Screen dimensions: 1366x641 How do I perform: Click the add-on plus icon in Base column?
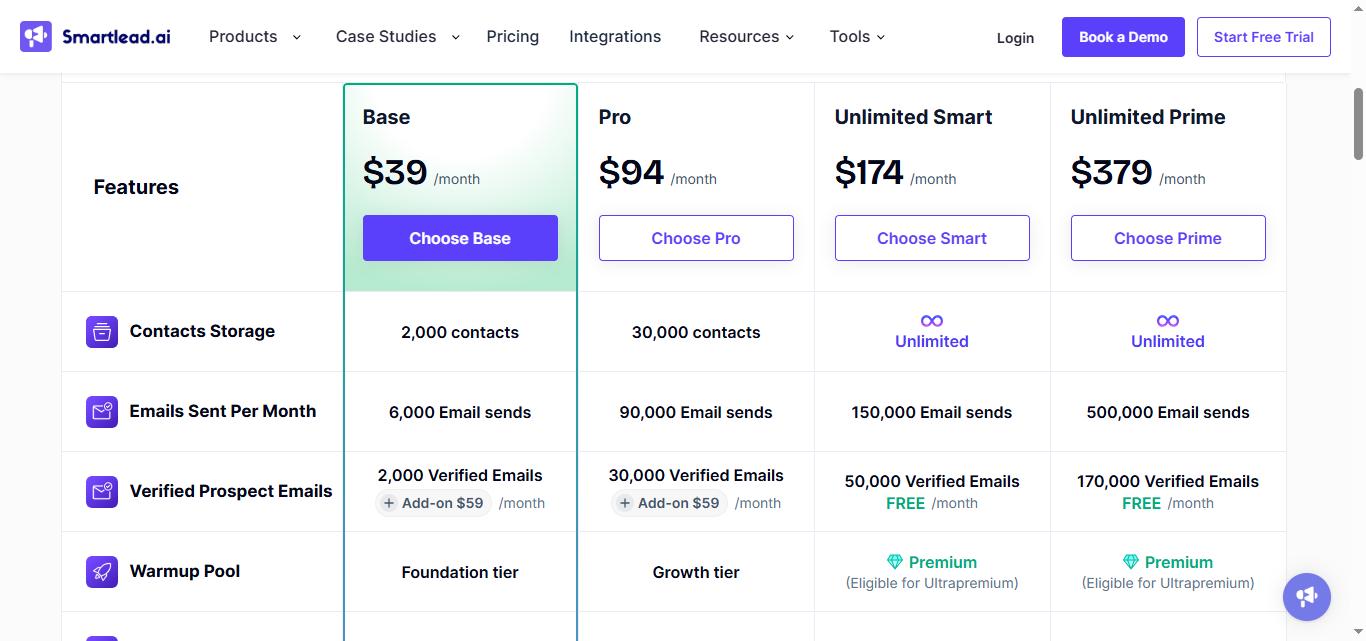click(x=388, y=503)
